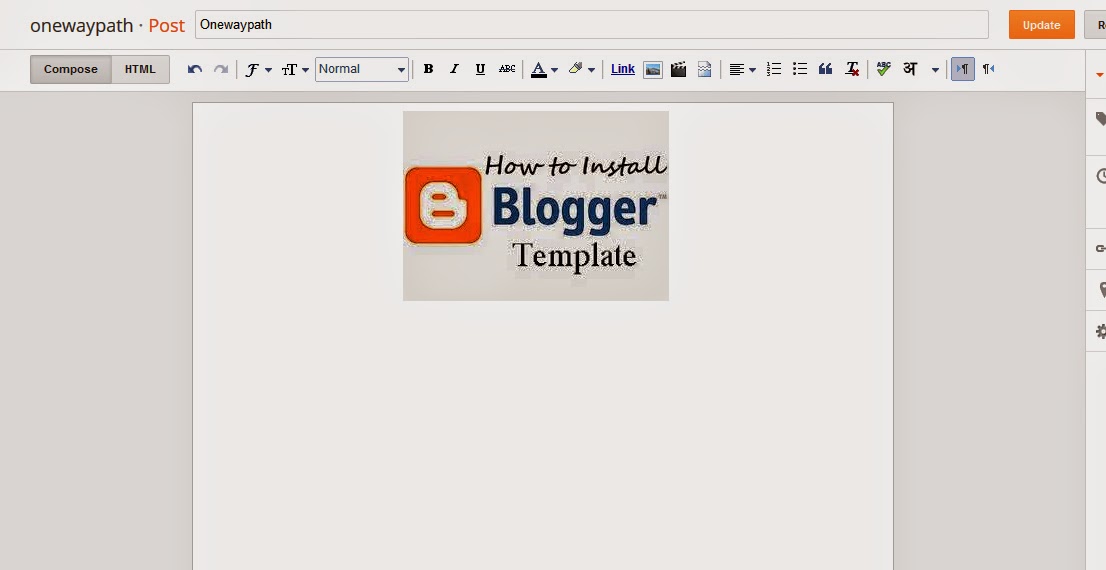Collapse the post settings orange arrow
Screen dimensions: 1106x570
click(x=1100, y=75)
